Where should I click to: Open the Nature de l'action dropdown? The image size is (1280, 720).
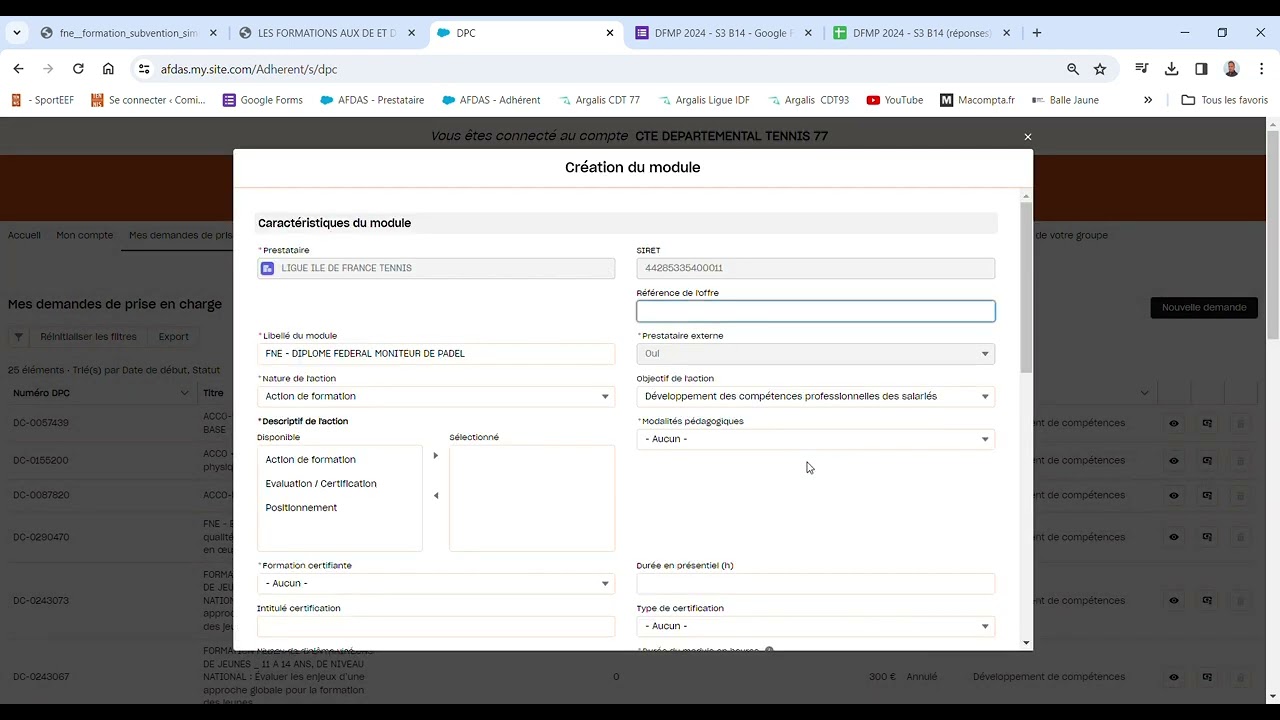pos(436,397)
